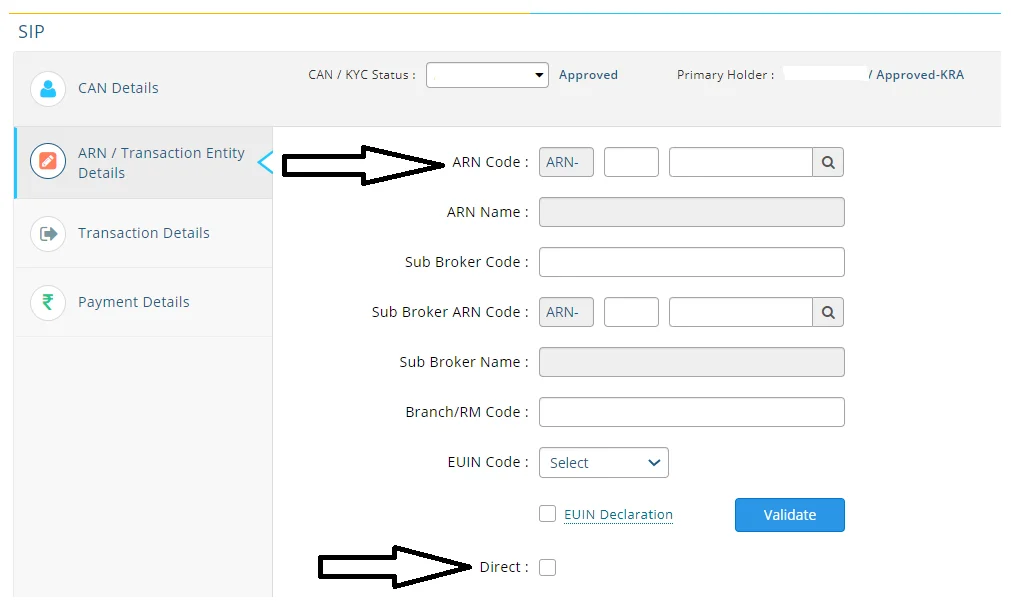Click the ARN Code search magnifier icon
This screenshot has width=1011, height=604.
point(828,162)
